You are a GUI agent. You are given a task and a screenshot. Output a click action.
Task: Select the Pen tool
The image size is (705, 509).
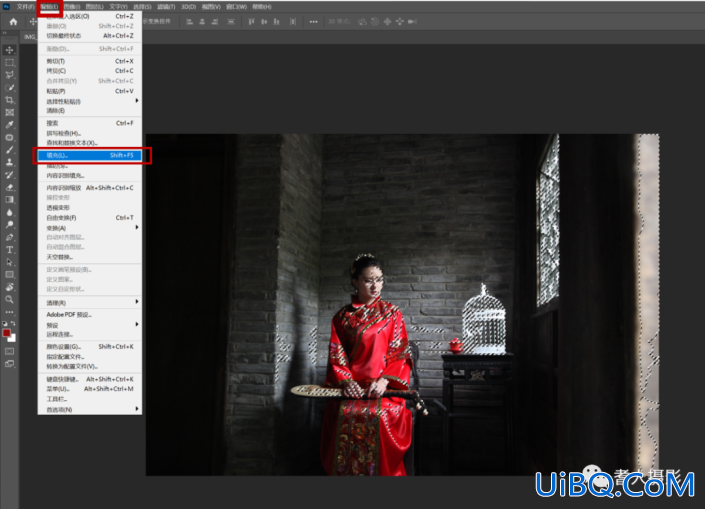(x=9, y=237)
